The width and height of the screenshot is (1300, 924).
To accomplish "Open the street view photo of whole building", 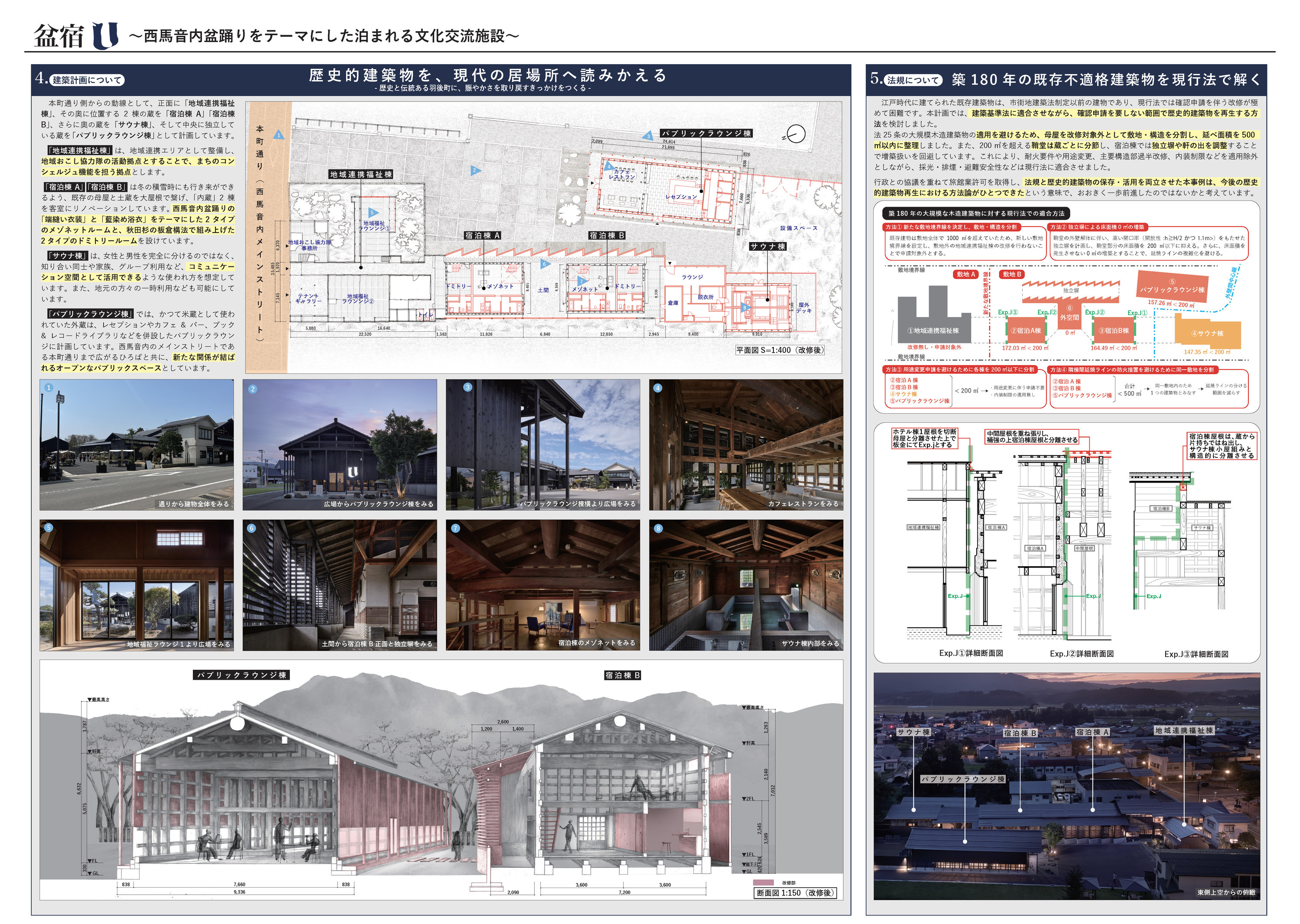I will (136, 444).
